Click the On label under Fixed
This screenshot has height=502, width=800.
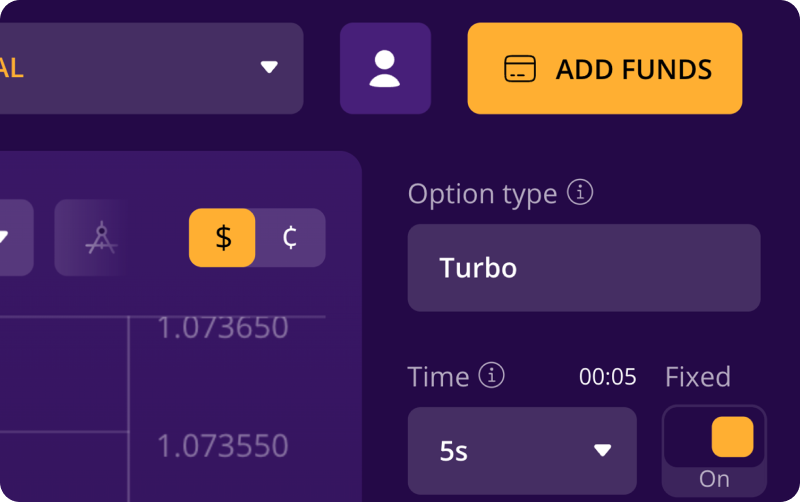coord(714,479)
